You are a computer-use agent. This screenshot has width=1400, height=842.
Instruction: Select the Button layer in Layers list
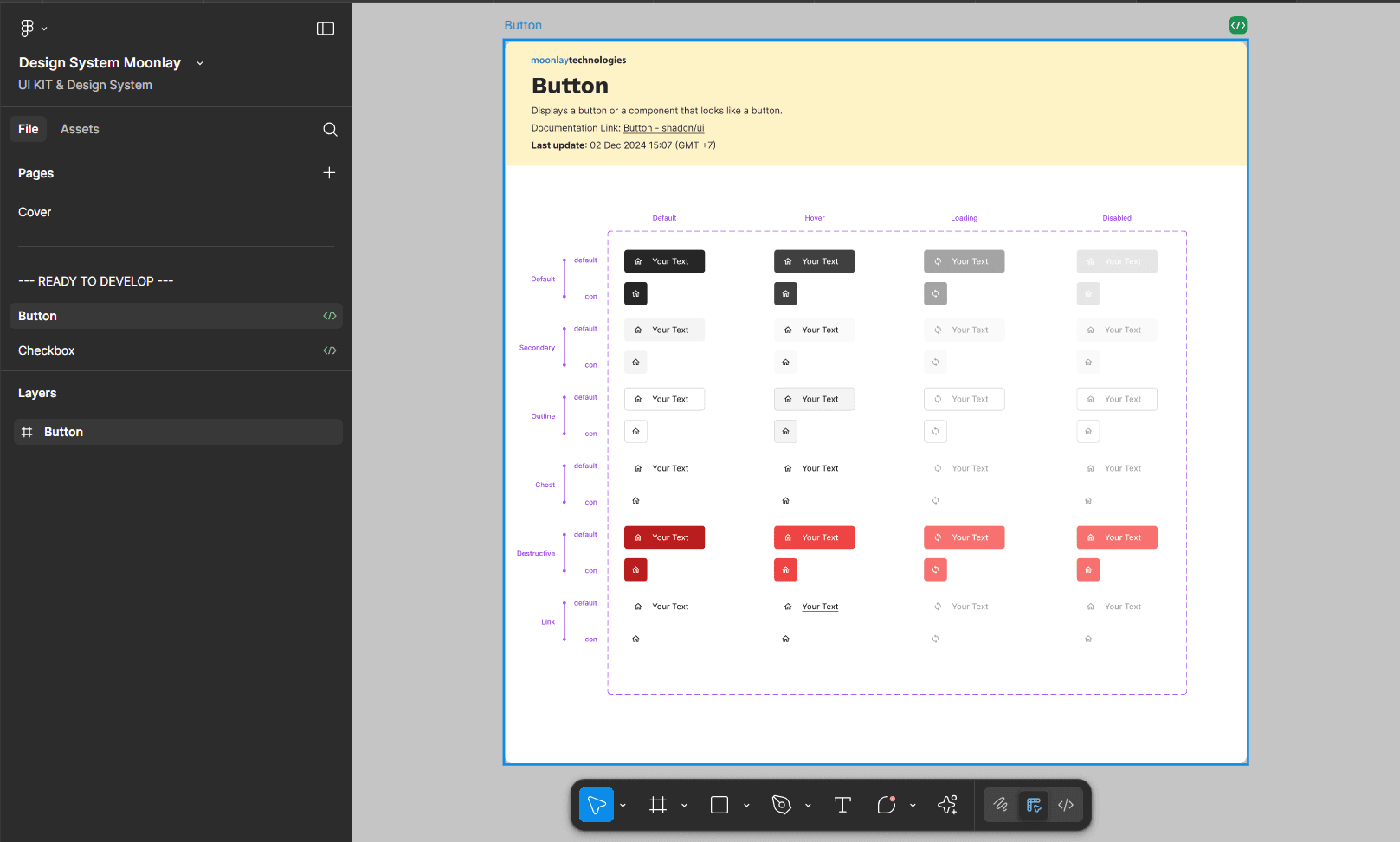click(x=177, y=432)
